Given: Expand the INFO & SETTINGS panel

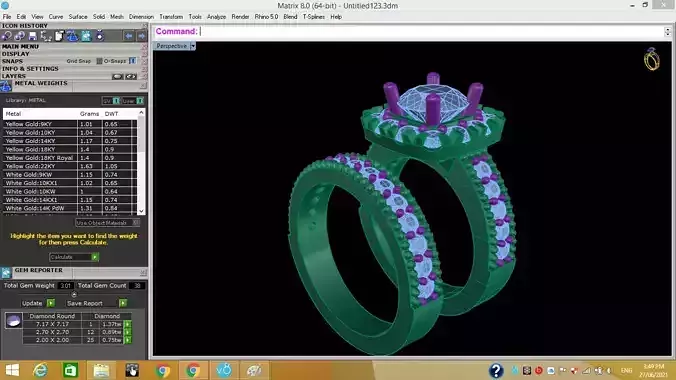Looking at the screenshot, I should 30,69.
